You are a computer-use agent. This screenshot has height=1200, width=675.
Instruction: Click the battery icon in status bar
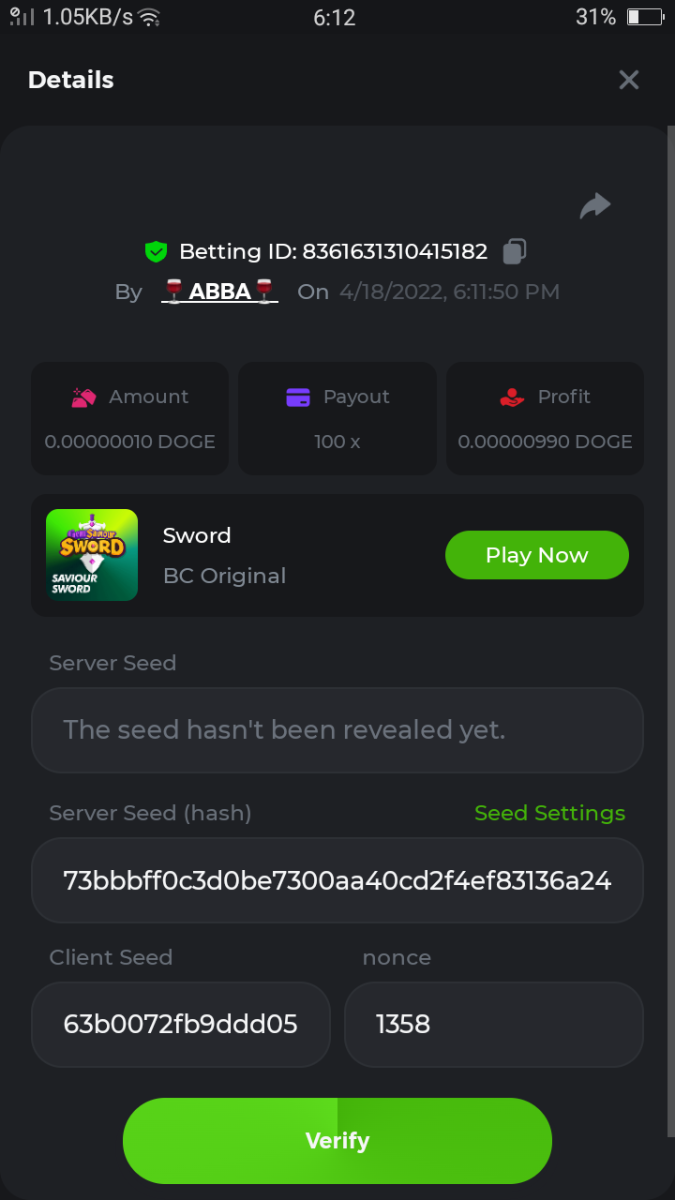click(x=644, y=17)
